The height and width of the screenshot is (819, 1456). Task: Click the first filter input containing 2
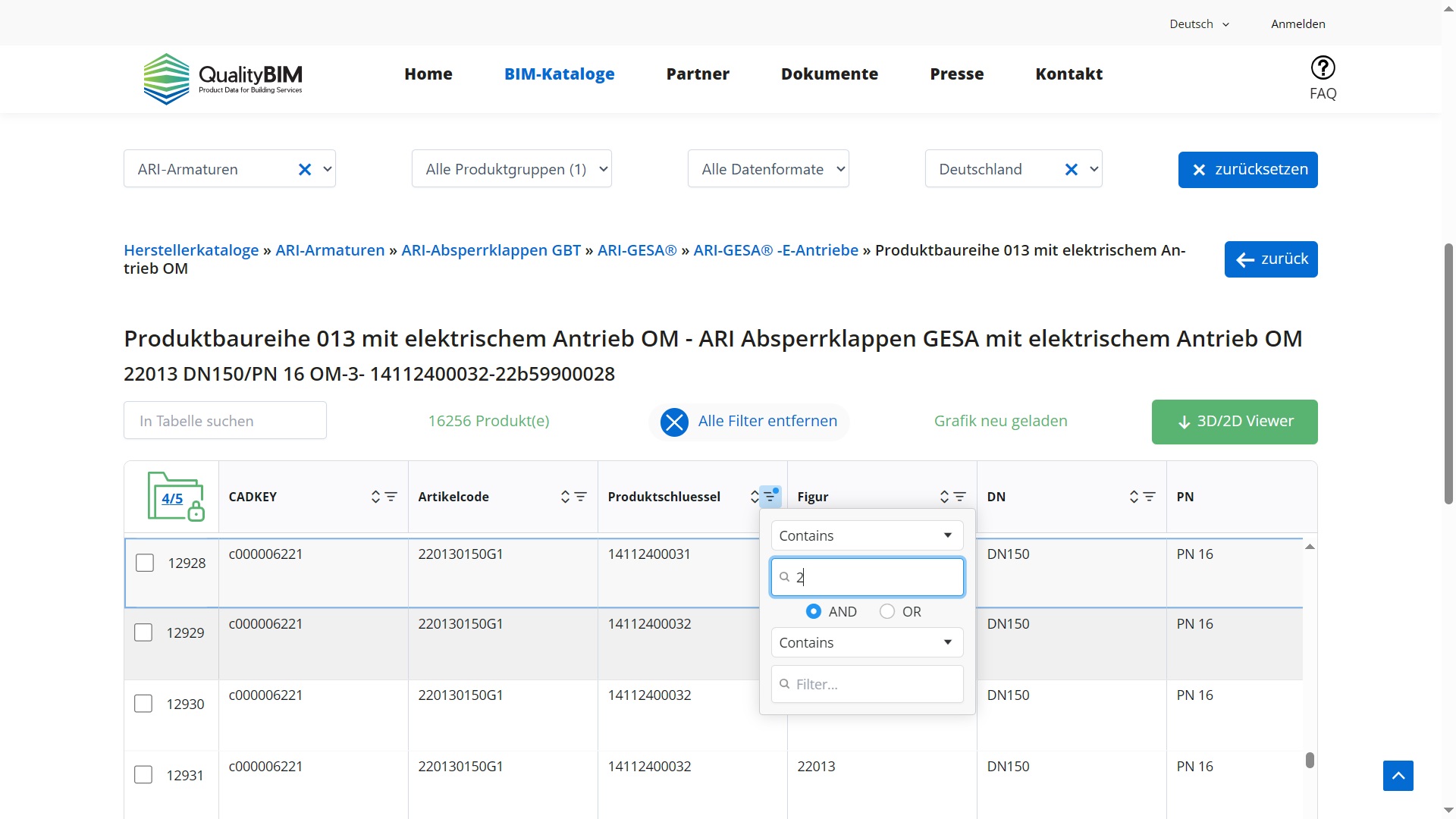click(867, 577)
